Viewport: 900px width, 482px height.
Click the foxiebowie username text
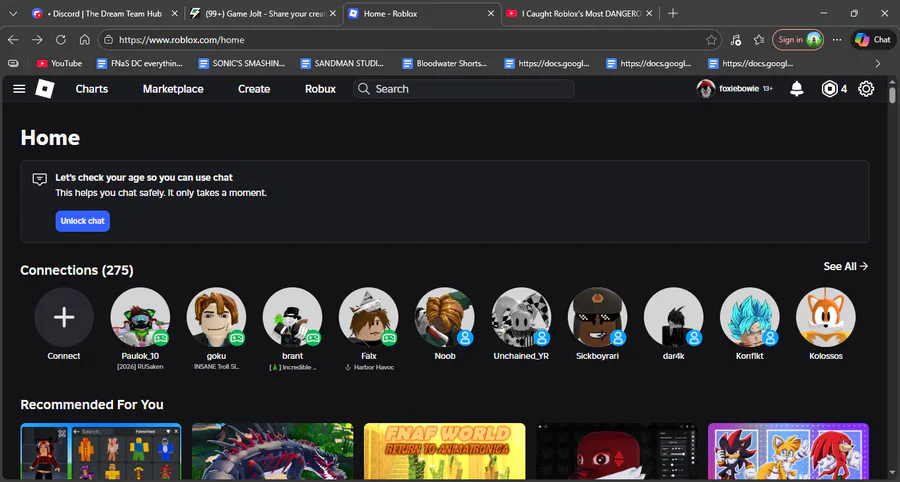pos(739,89)
